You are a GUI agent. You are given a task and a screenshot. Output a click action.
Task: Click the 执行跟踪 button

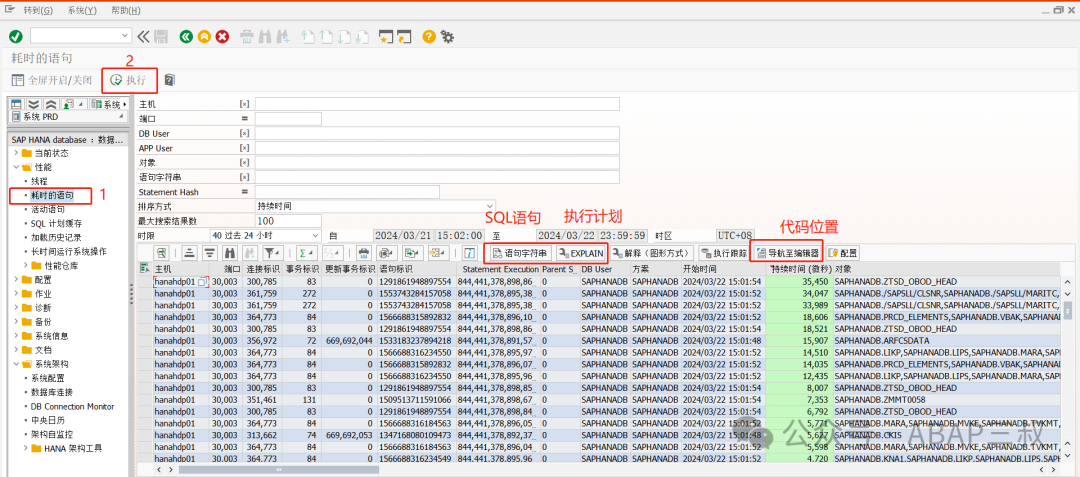point(724,253)
